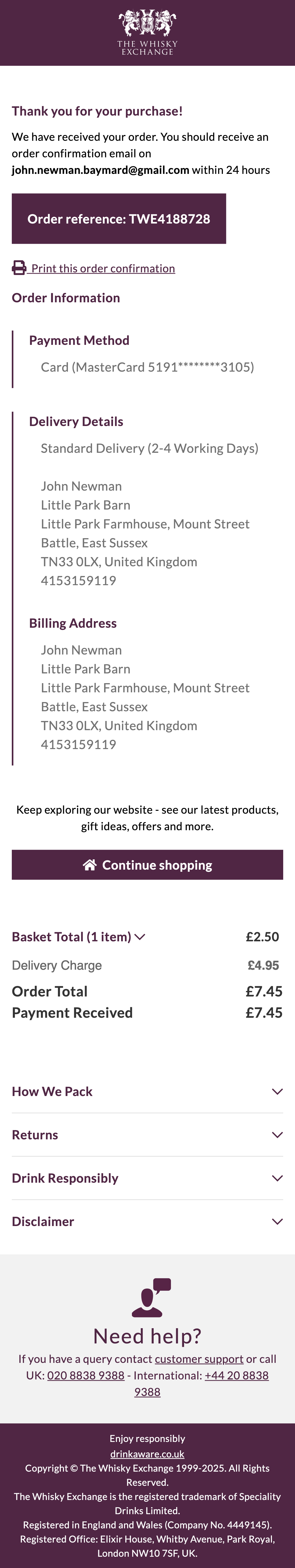Select the order reference TWE4188728 banner

(x=119, y=218)
